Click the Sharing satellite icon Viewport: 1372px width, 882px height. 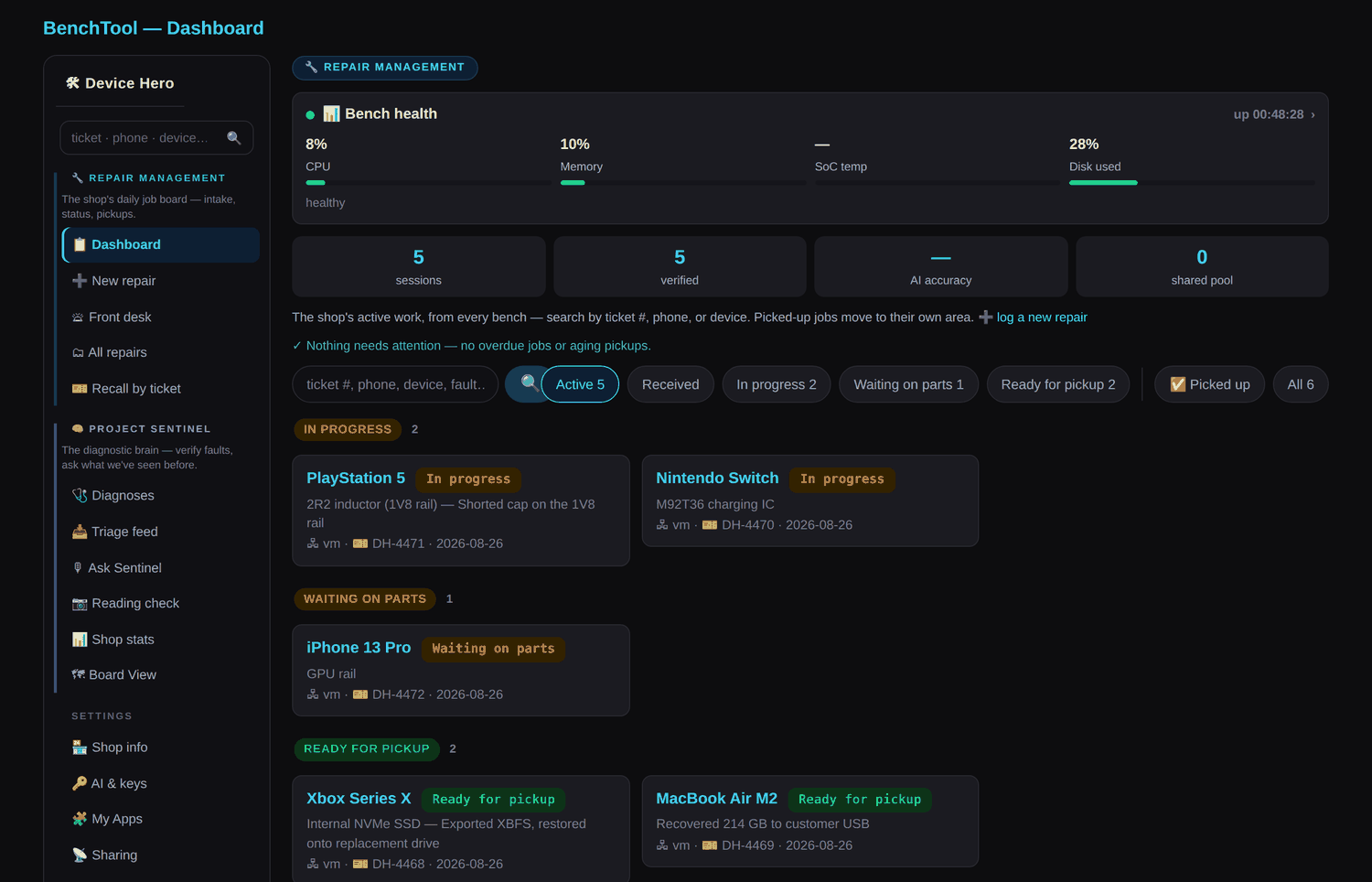[80, 855]
